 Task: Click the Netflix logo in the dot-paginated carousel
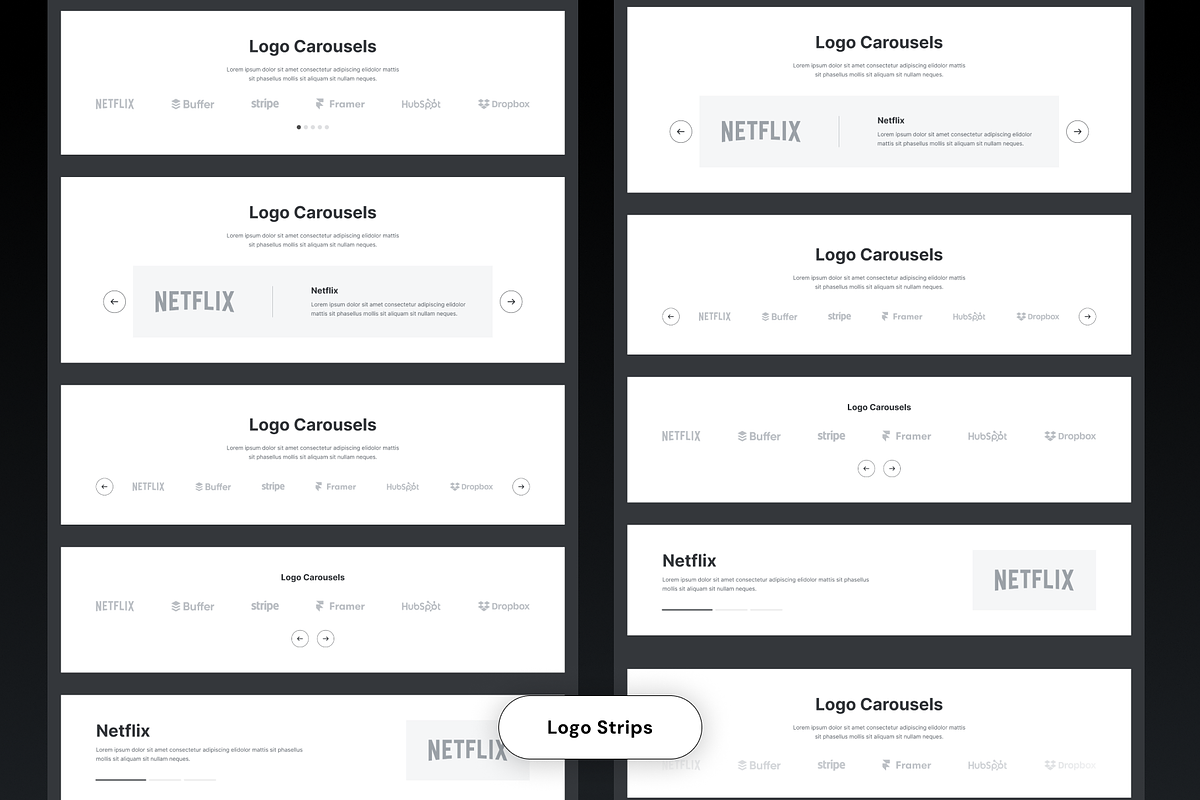[115, 104]
